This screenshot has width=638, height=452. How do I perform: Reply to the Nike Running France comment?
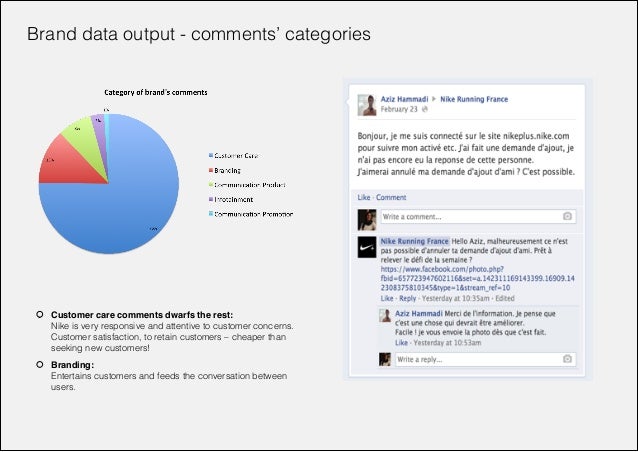tap(407, 298)
